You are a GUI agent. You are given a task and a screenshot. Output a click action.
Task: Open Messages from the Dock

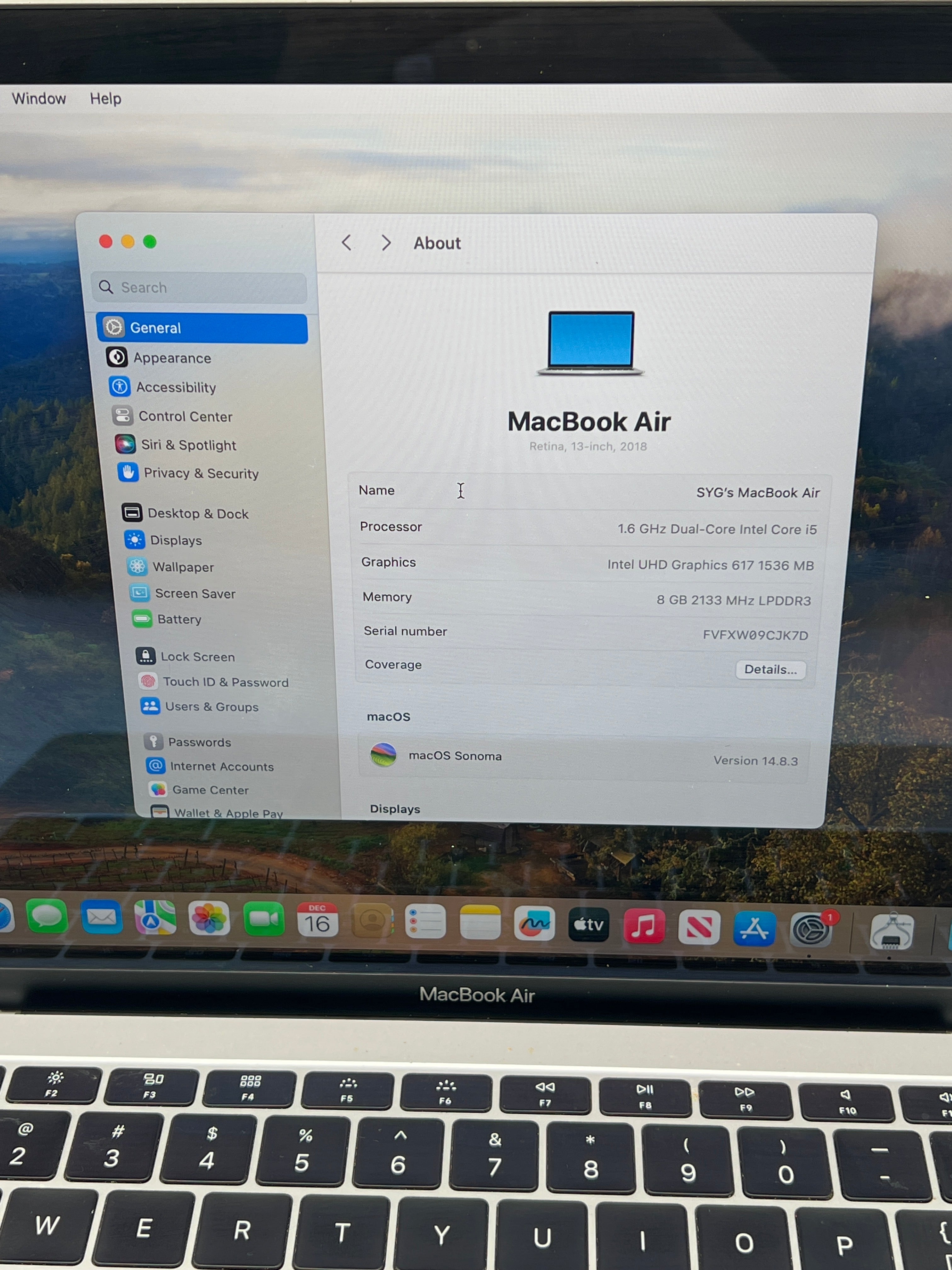[47, 917]
